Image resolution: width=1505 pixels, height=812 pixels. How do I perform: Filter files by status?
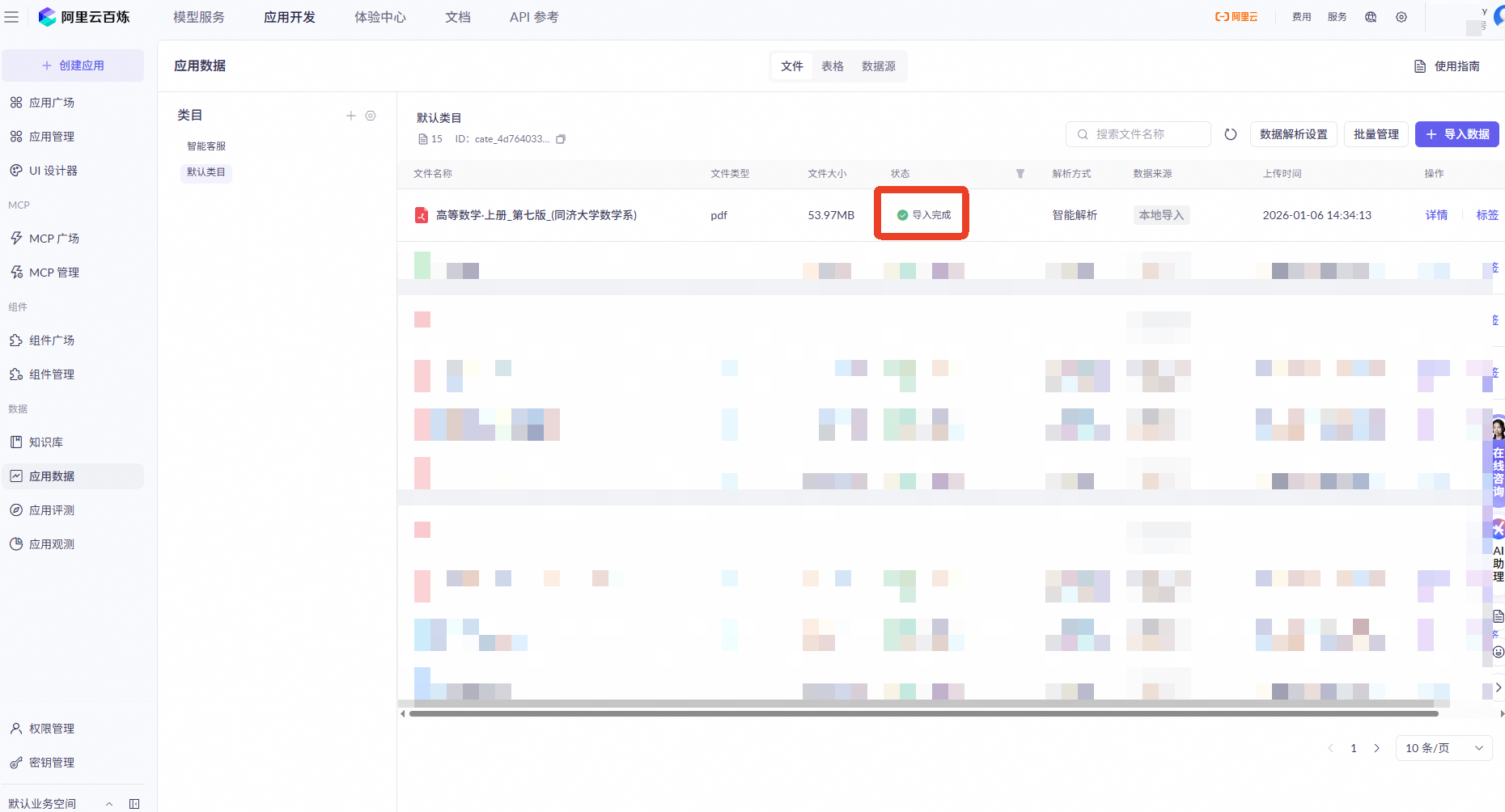tap(1020, 174)
